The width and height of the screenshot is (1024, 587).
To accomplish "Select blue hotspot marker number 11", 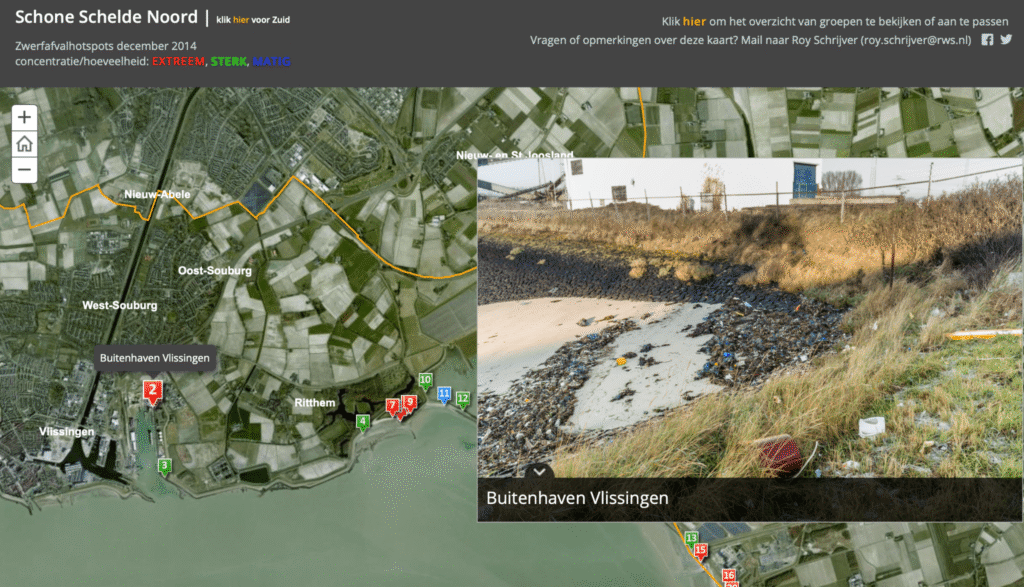I will (444, 394).
